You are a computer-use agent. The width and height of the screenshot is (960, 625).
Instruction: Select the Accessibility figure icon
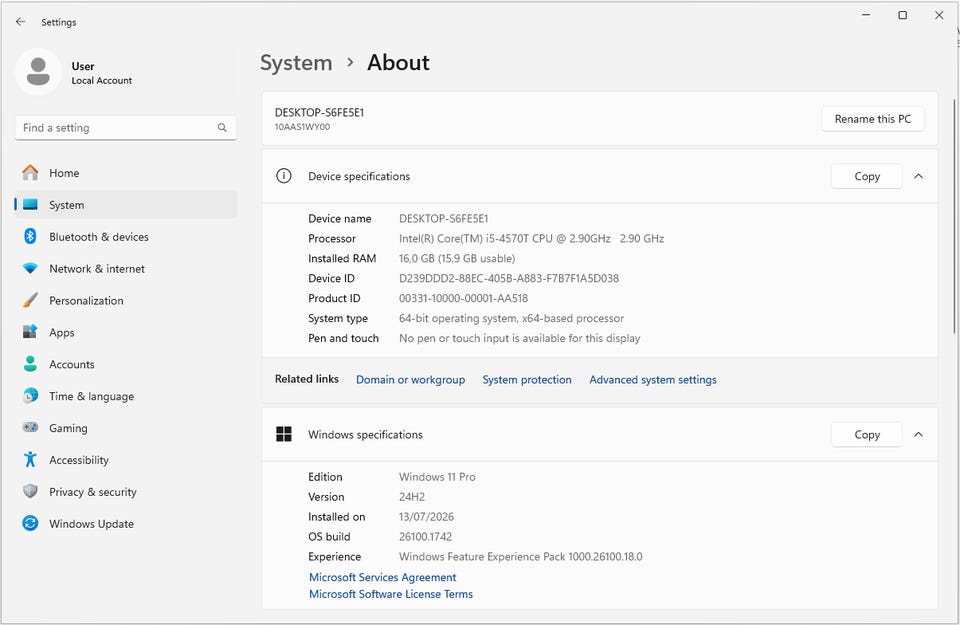tap(30, 459)
